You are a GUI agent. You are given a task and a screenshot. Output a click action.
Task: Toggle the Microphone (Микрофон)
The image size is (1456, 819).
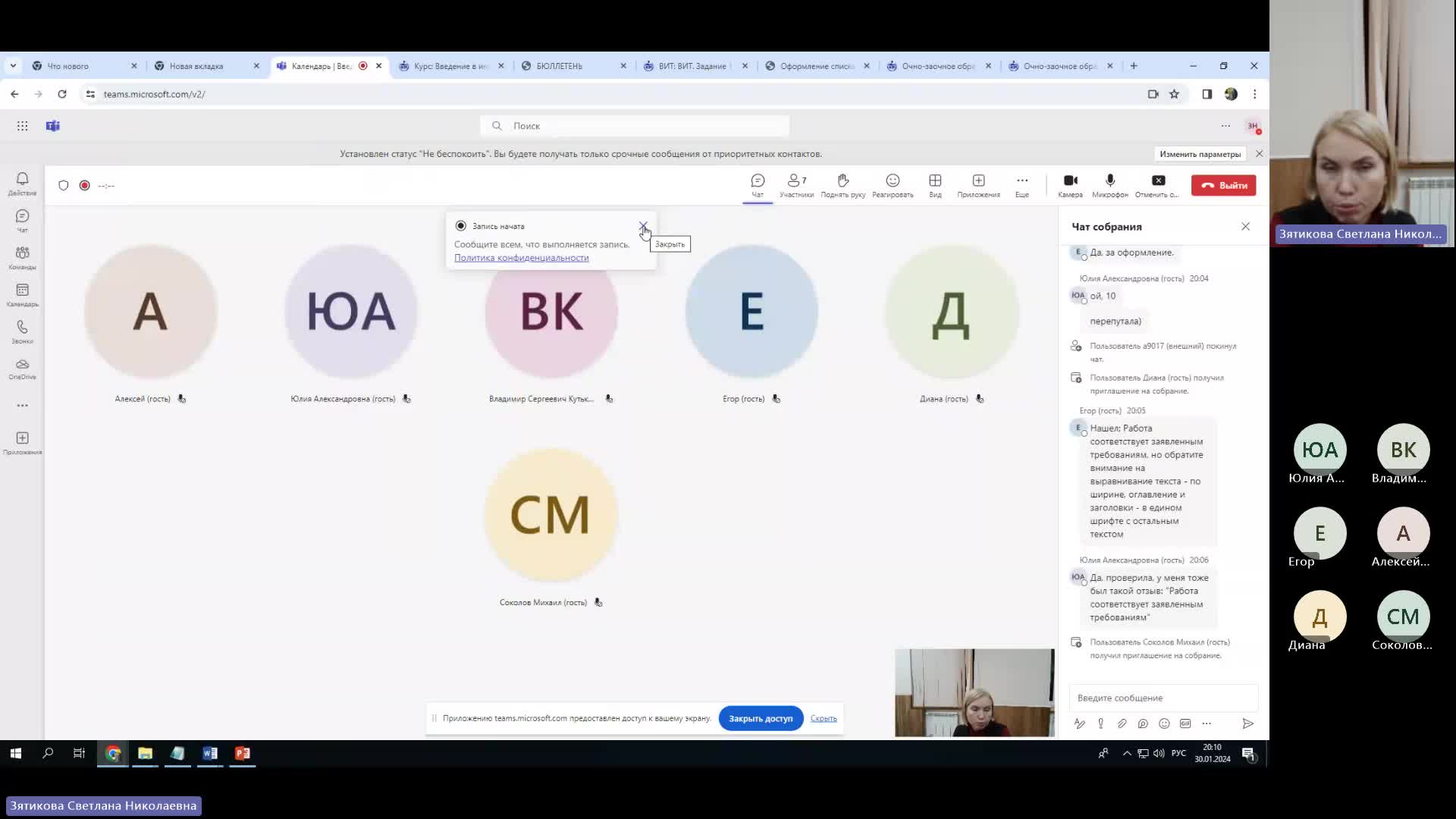[x=1110, y=186]
